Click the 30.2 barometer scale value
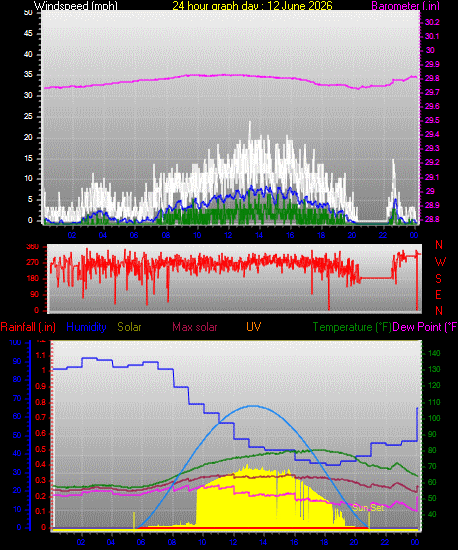The height and width of the screenshot is (550, 458). (432, 22)
